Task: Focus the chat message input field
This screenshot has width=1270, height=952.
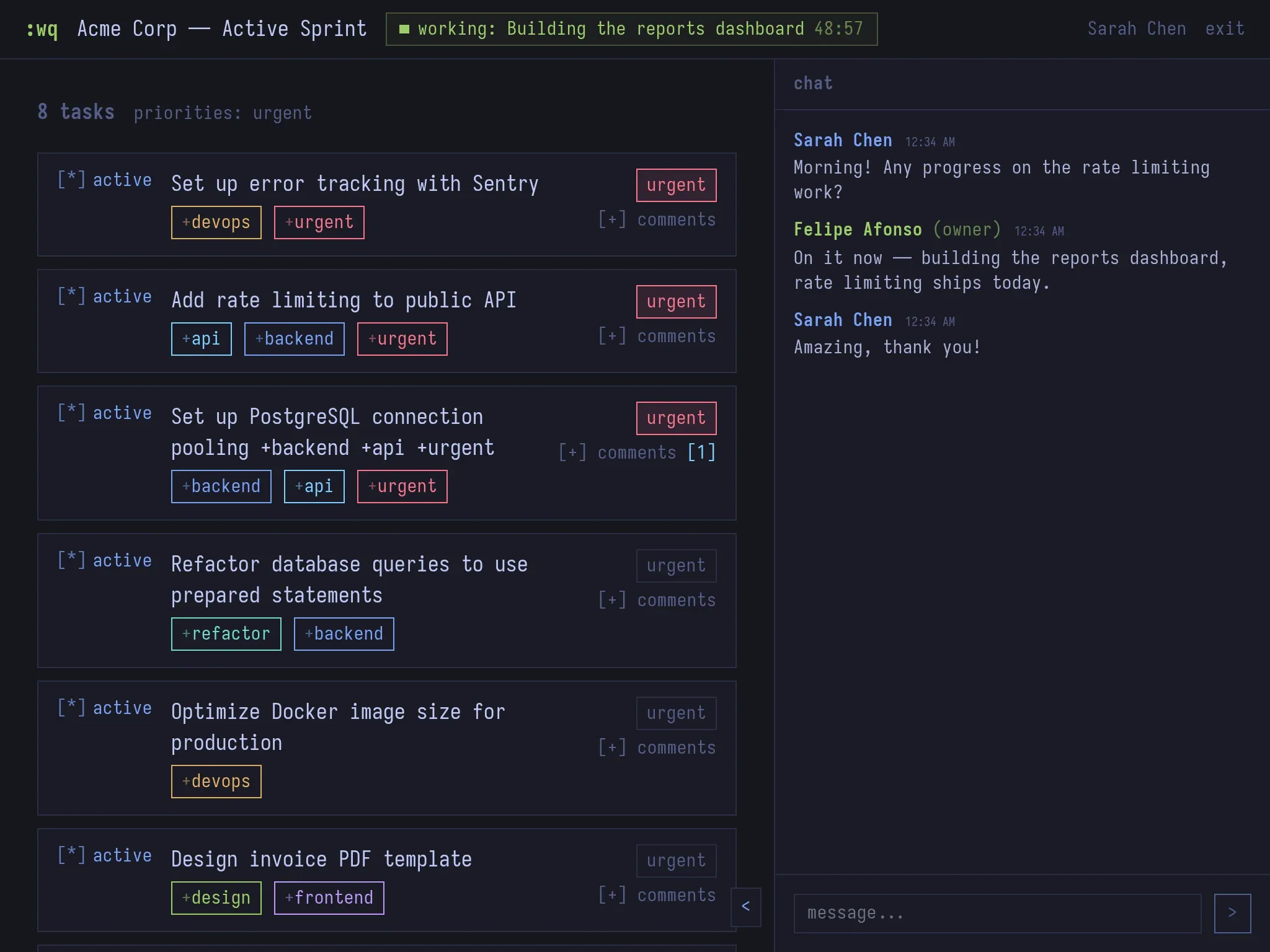Action: pyautogui.click(x=997, y=913)
